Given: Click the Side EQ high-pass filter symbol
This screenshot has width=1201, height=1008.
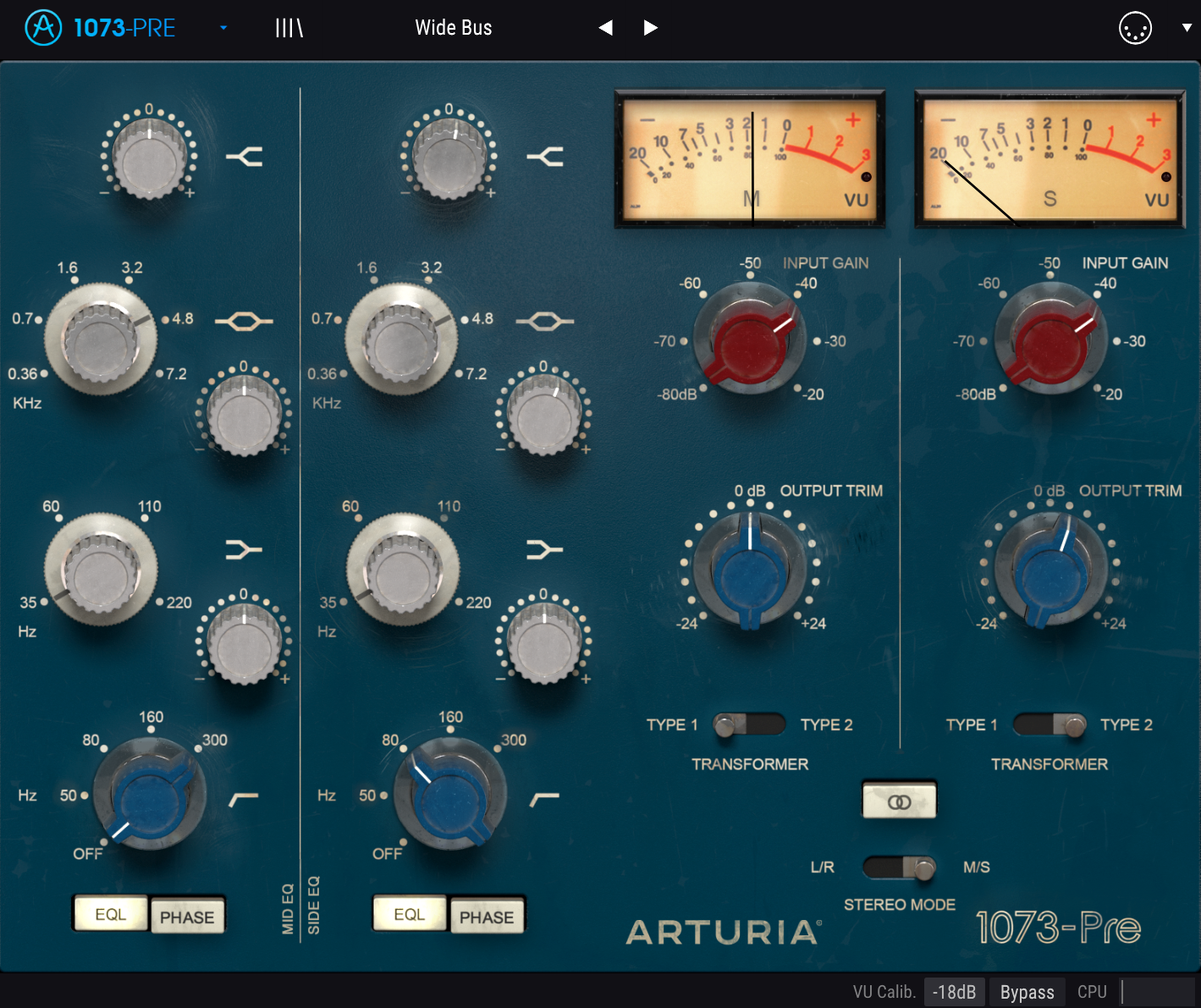Looking at the screenshot, I should click(544, 798).
